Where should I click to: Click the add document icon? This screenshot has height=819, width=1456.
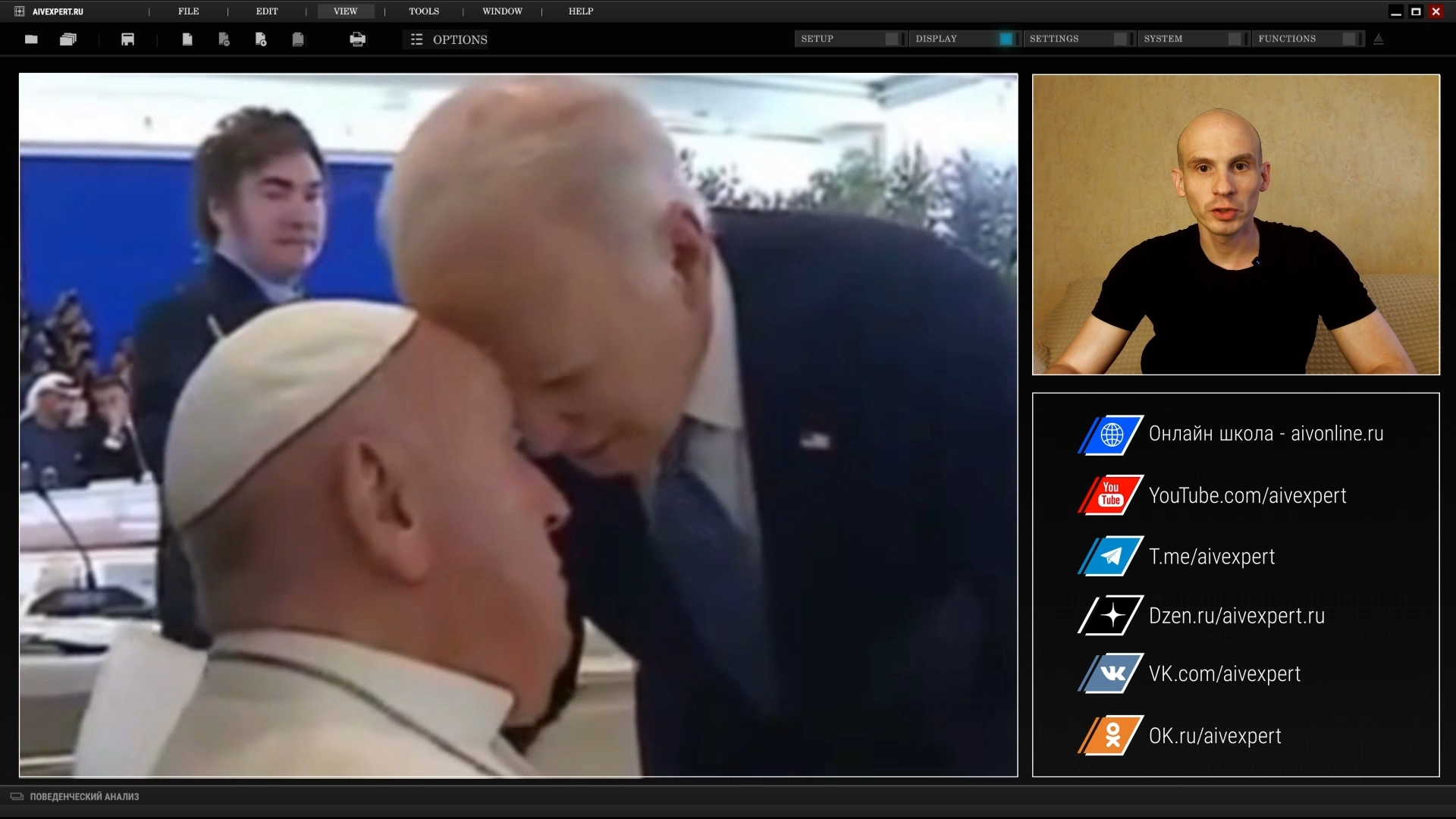[x=261, y=39]
